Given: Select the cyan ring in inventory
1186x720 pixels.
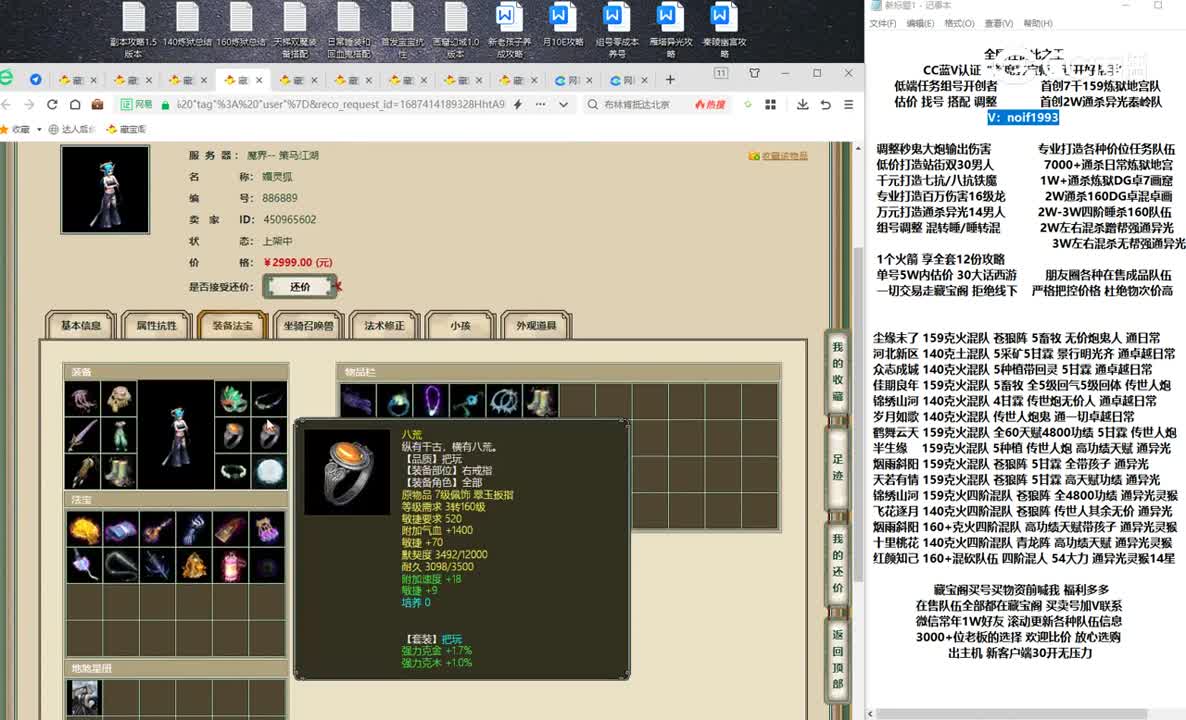Looking at the screenshot, I should click(395, 400).
